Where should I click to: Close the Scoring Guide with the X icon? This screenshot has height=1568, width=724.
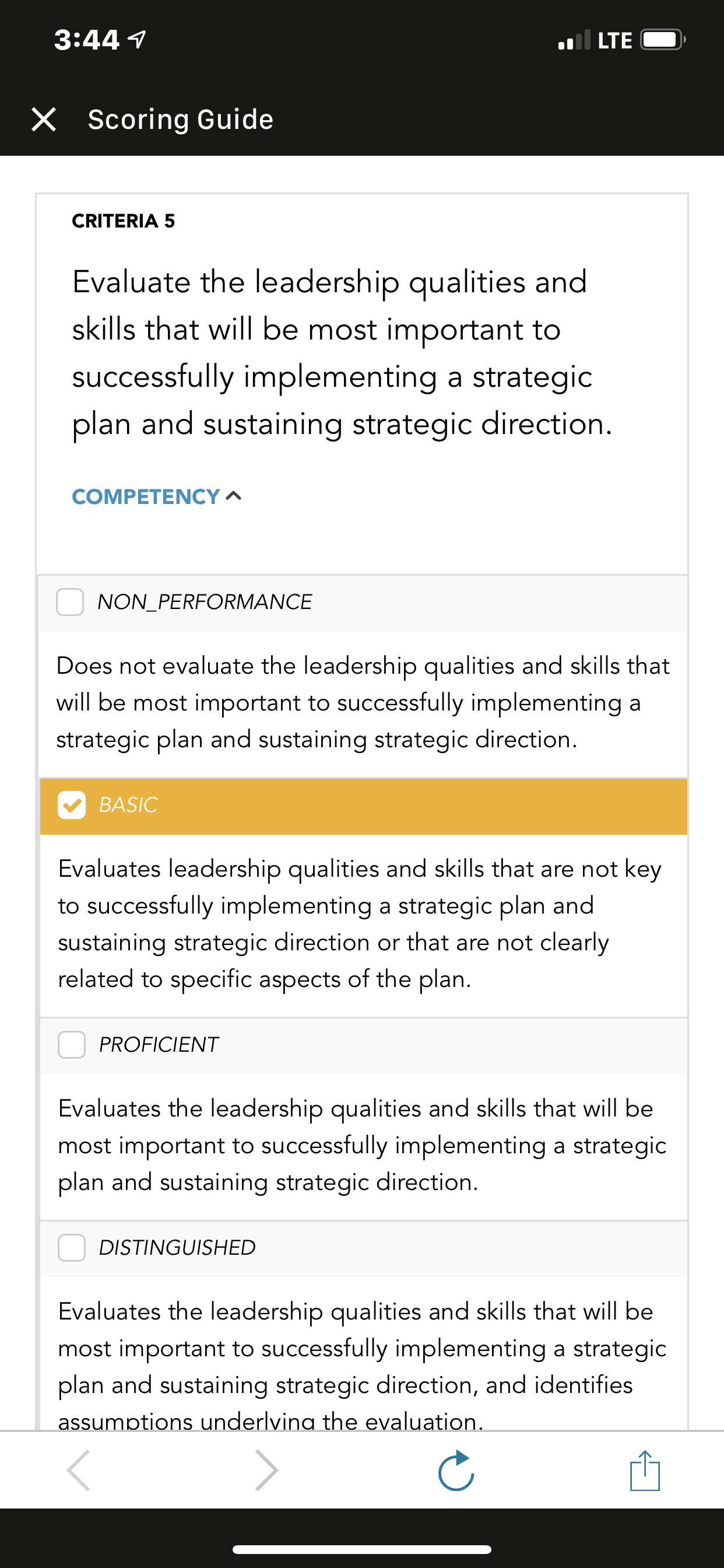(44, 120)
